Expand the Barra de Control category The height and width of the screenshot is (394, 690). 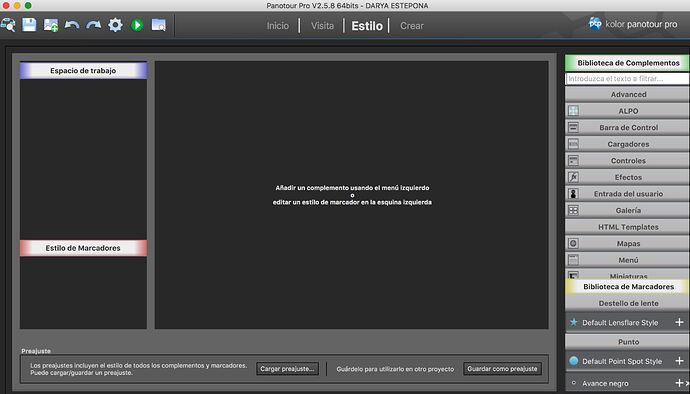[627, 127]
